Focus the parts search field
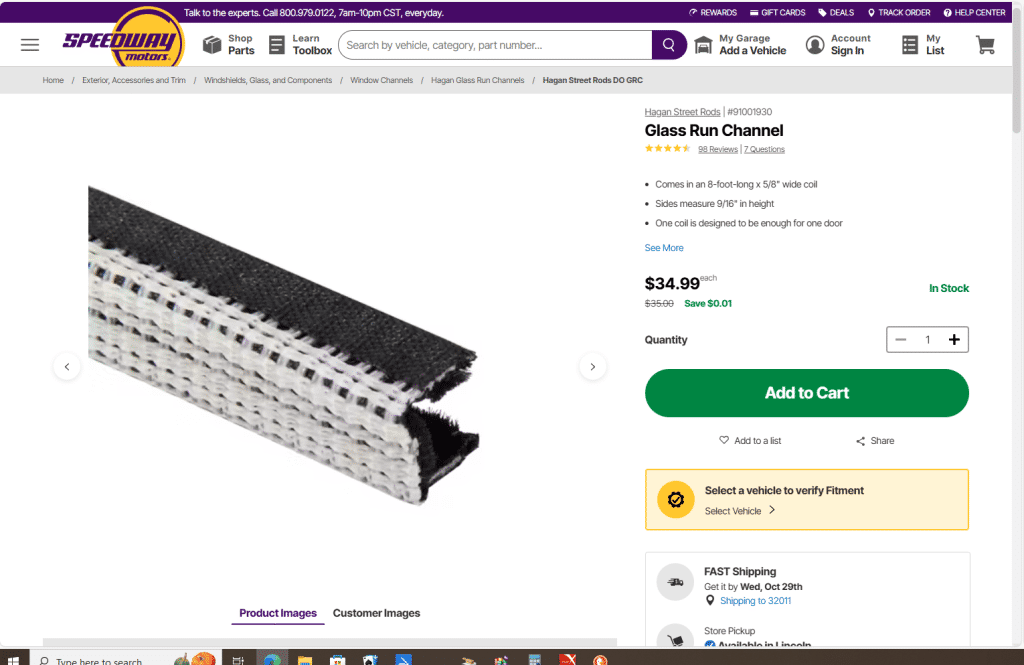The image size is (1024, 665). tap(495, 45)
